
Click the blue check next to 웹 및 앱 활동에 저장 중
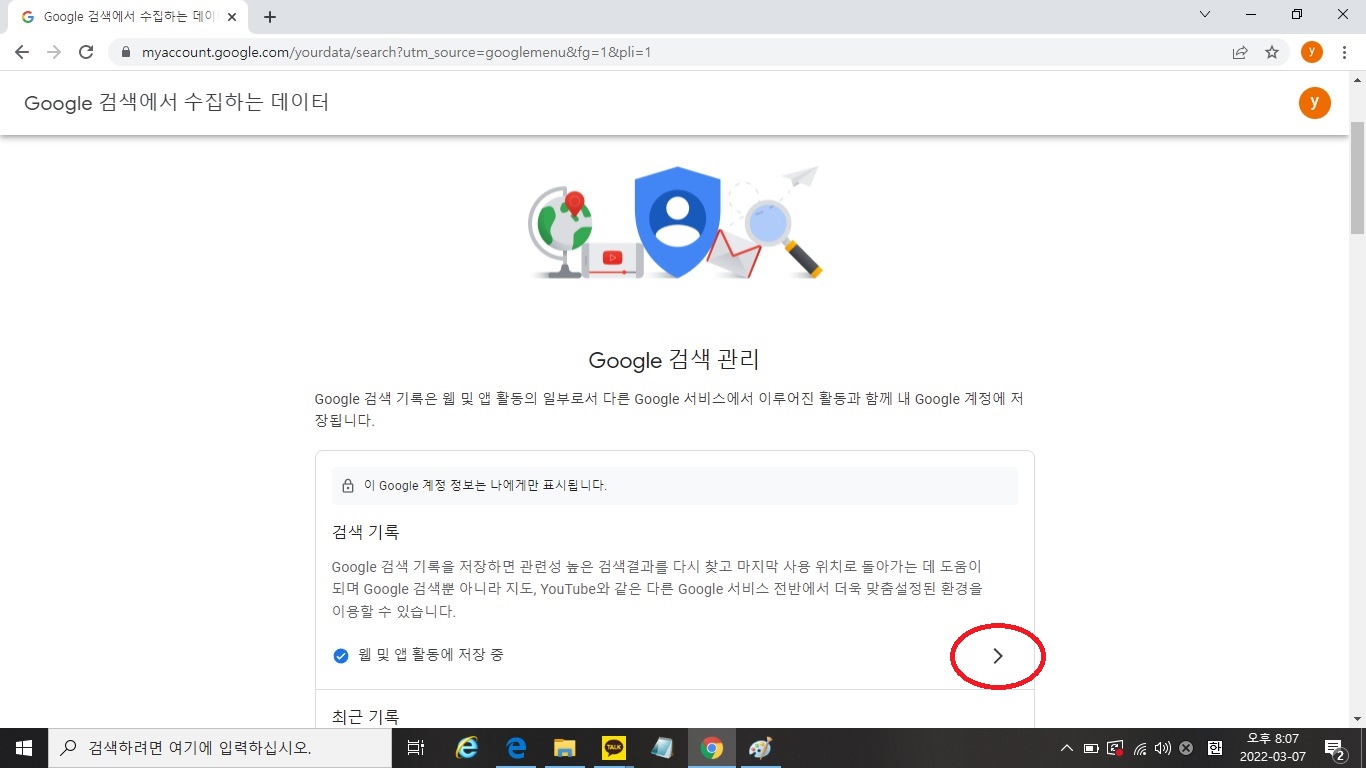340,656
